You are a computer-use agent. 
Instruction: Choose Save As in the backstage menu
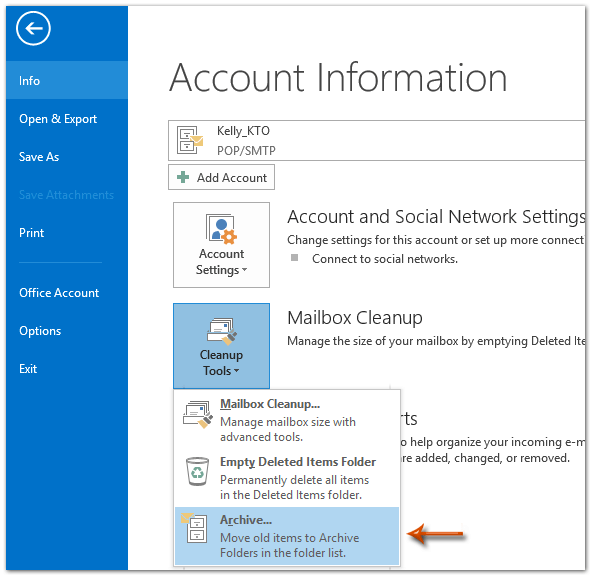pos(39,157)
